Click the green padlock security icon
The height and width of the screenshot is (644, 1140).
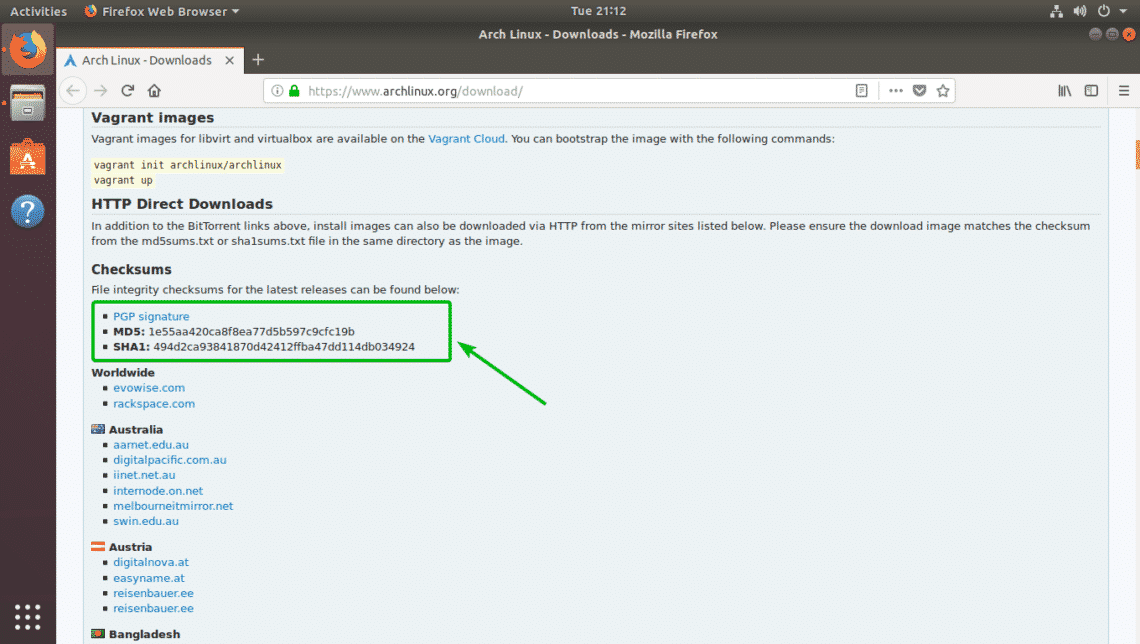coord(294,91)
